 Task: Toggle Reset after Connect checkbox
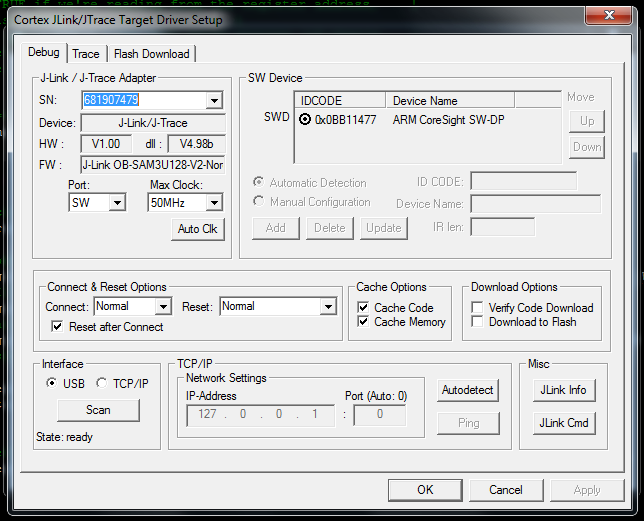58,327
